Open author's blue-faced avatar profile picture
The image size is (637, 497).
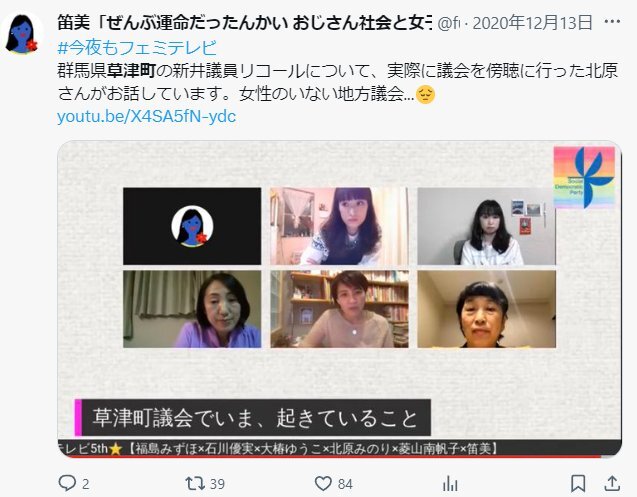point(22,34)
